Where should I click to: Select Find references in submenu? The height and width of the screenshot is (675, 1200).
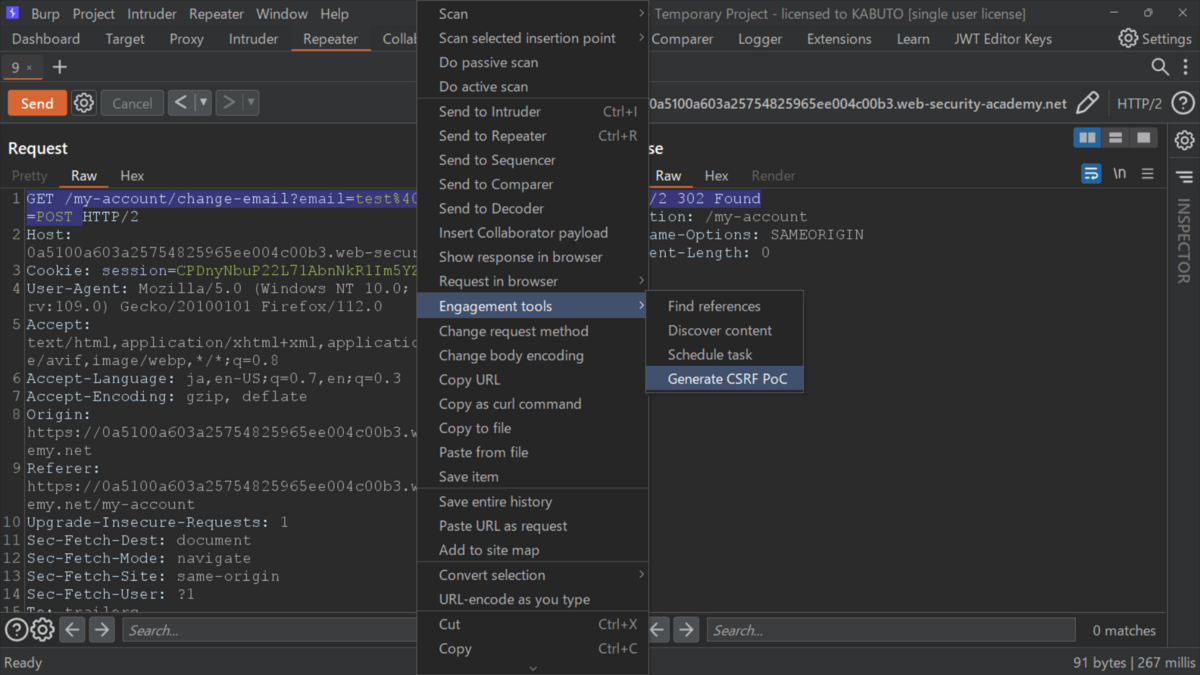coord(725,306)
